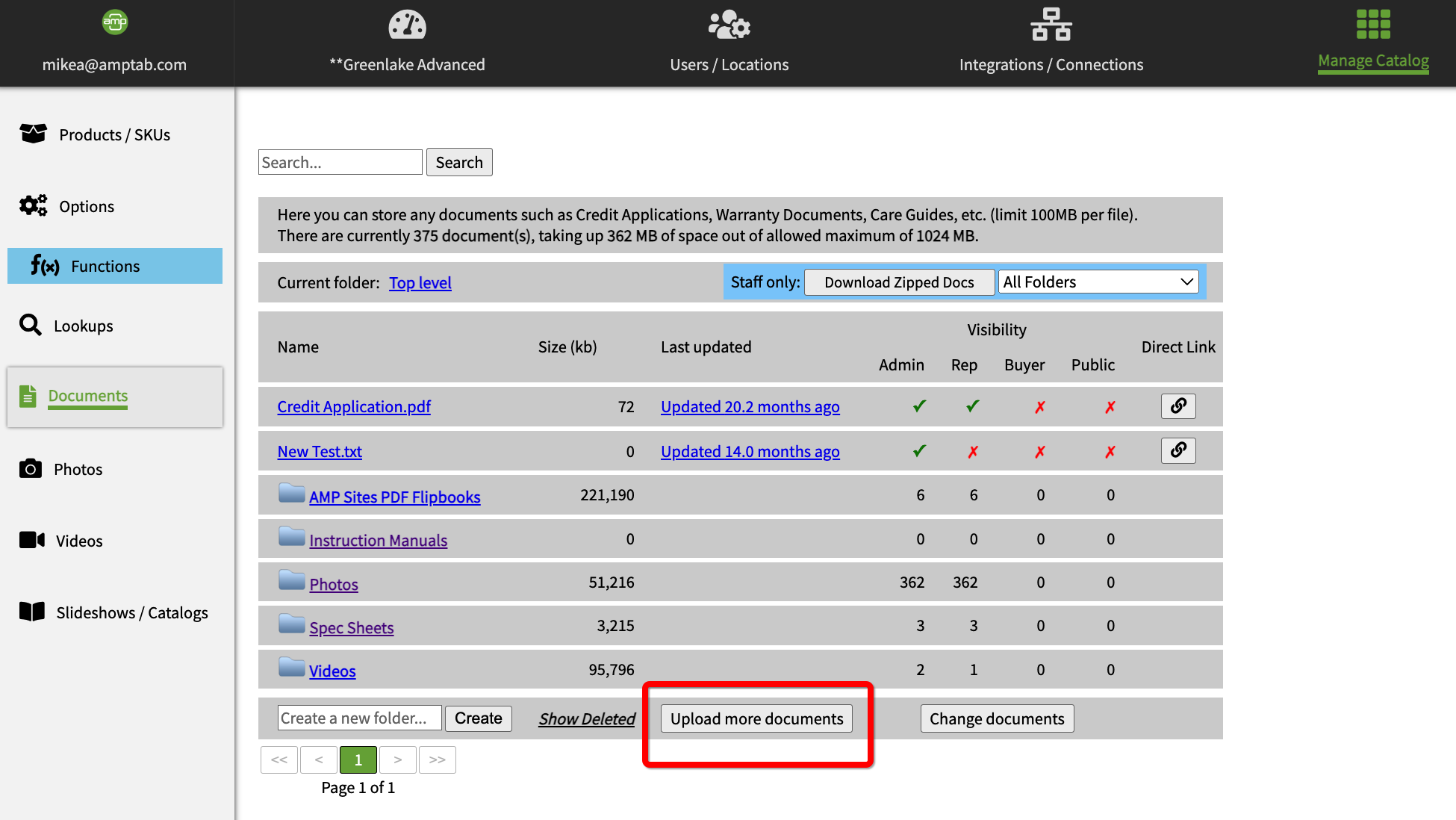Open the Greenlake Advanced dashboard gauge icon
Screen dimensions: 1456x820
click(407, 25)
